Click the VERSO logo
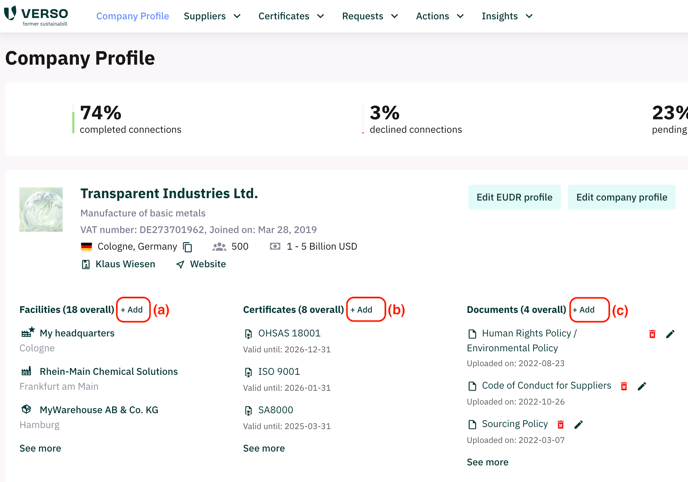This screenshot has width=688, height=482. (36, 15)
